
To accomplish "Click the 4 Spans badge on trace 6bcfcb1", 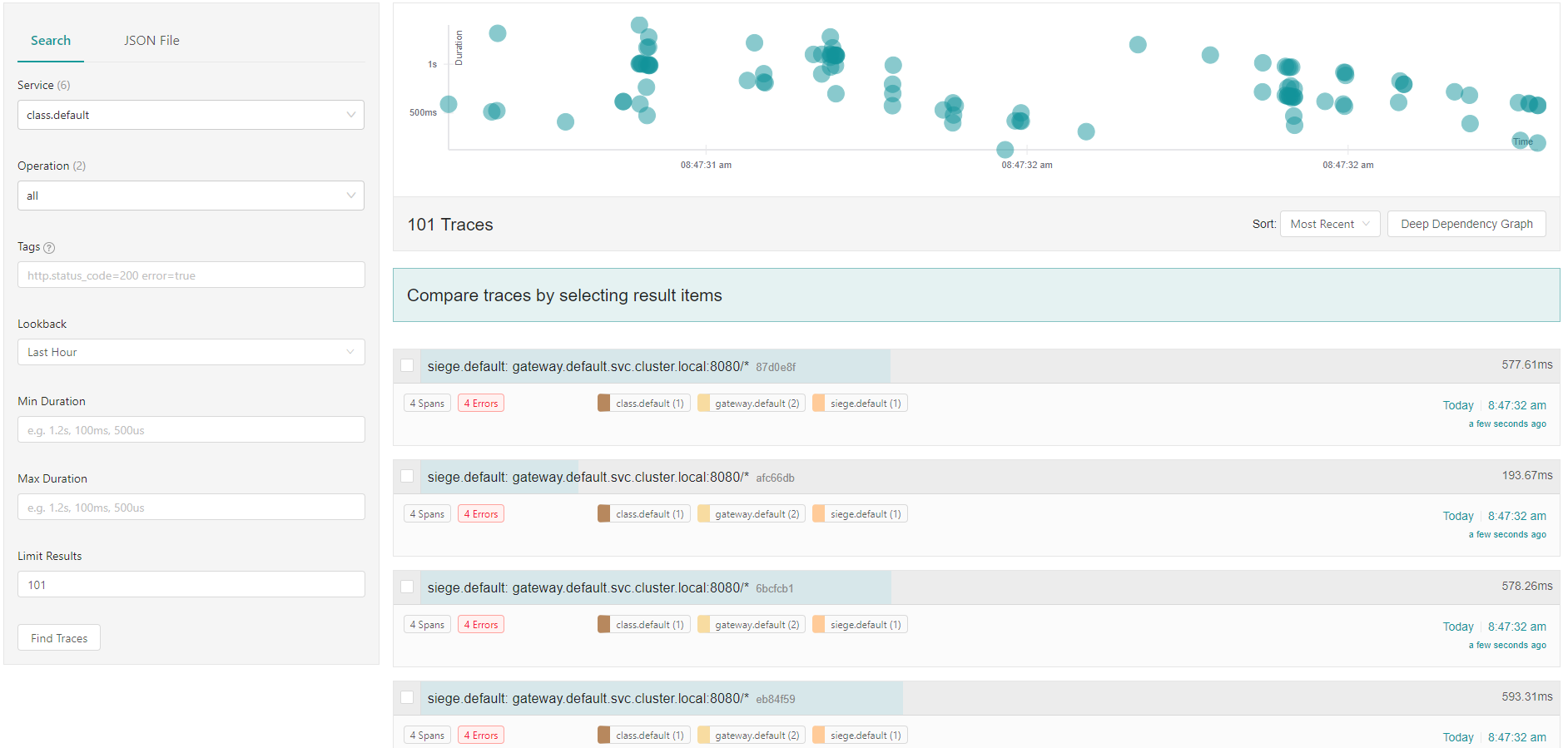I will pyautogui.click(x=427, y=623).
